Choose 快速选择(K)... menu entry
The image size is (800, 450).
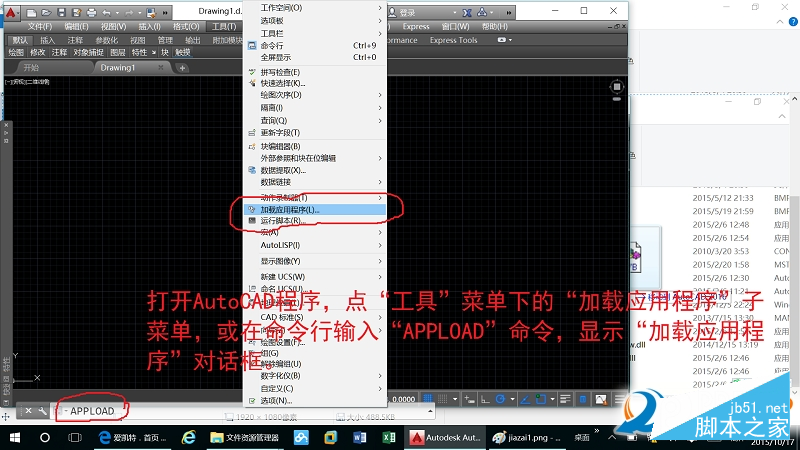pyautogui.click(x=315, y=83)
